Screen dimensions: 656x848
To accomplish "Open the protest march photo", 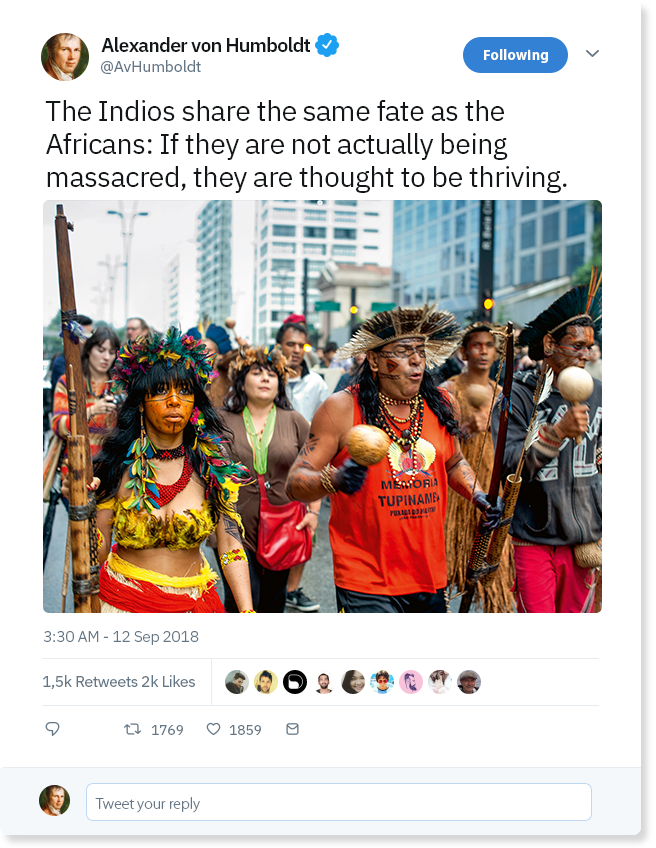I will click(x=322, y=406).
